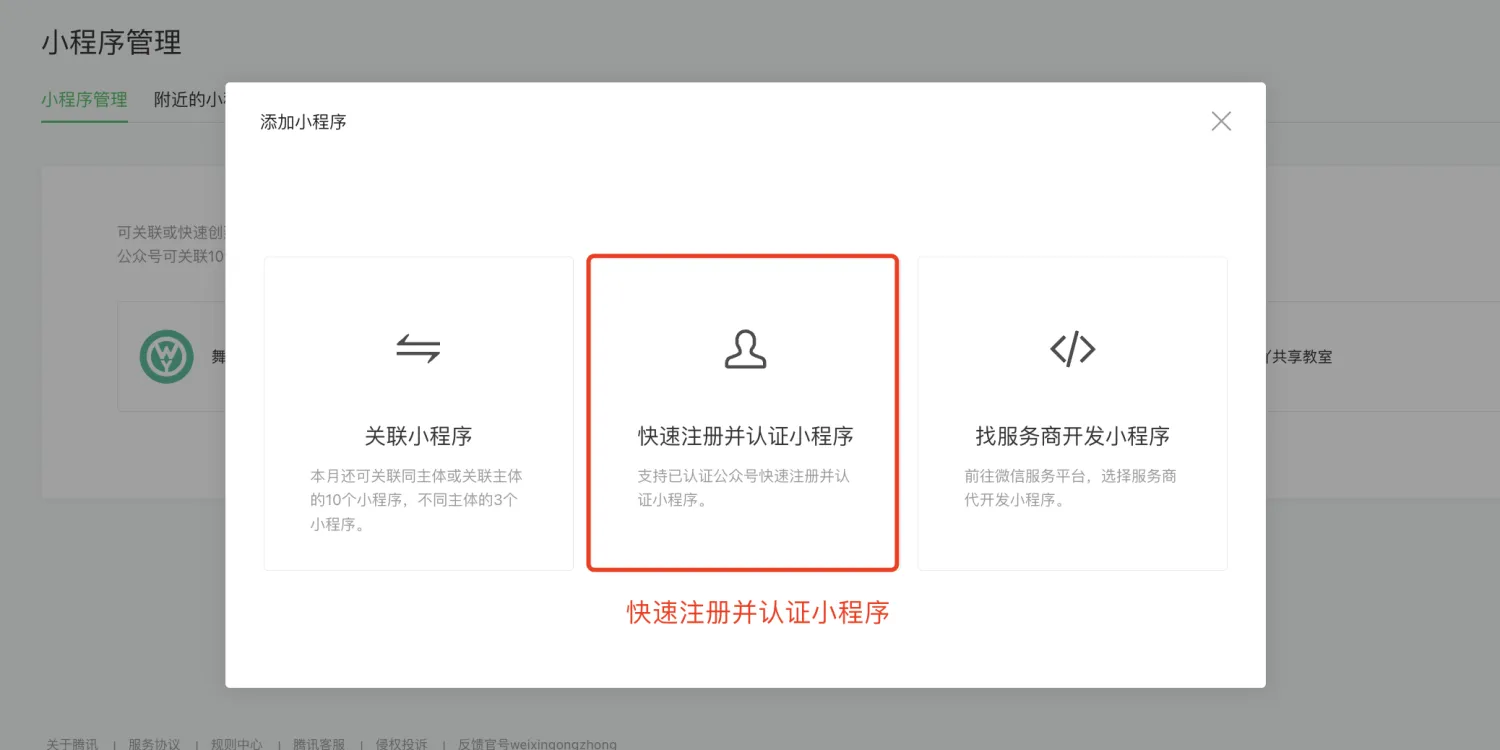This screenshot has height=750, width=1500.
Task: Select the 关联小程序 card title
Action: [418, 436]
